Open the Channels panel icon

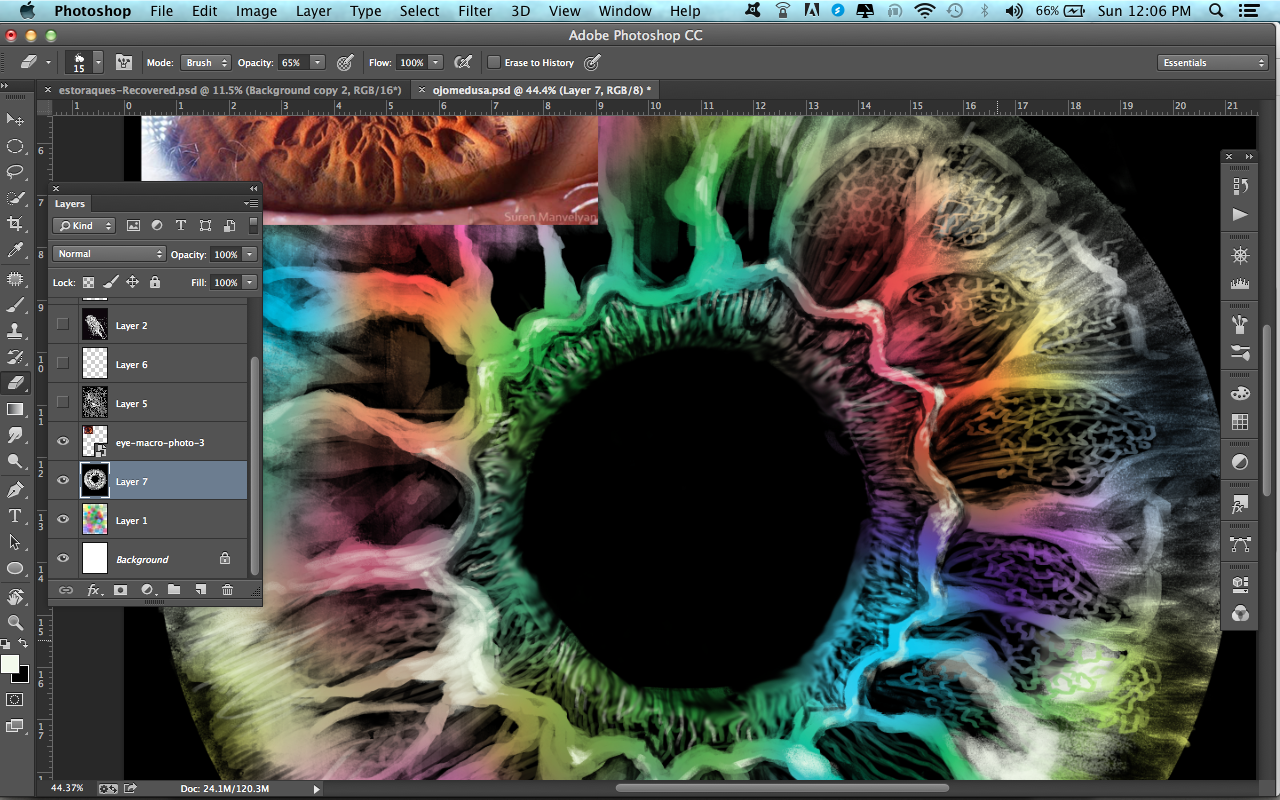[1240, 613]
